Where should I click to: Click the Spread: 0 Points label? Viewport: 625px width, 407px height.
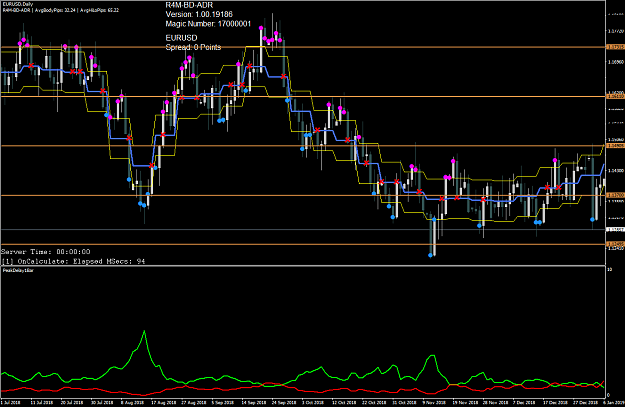click(193, 47)
